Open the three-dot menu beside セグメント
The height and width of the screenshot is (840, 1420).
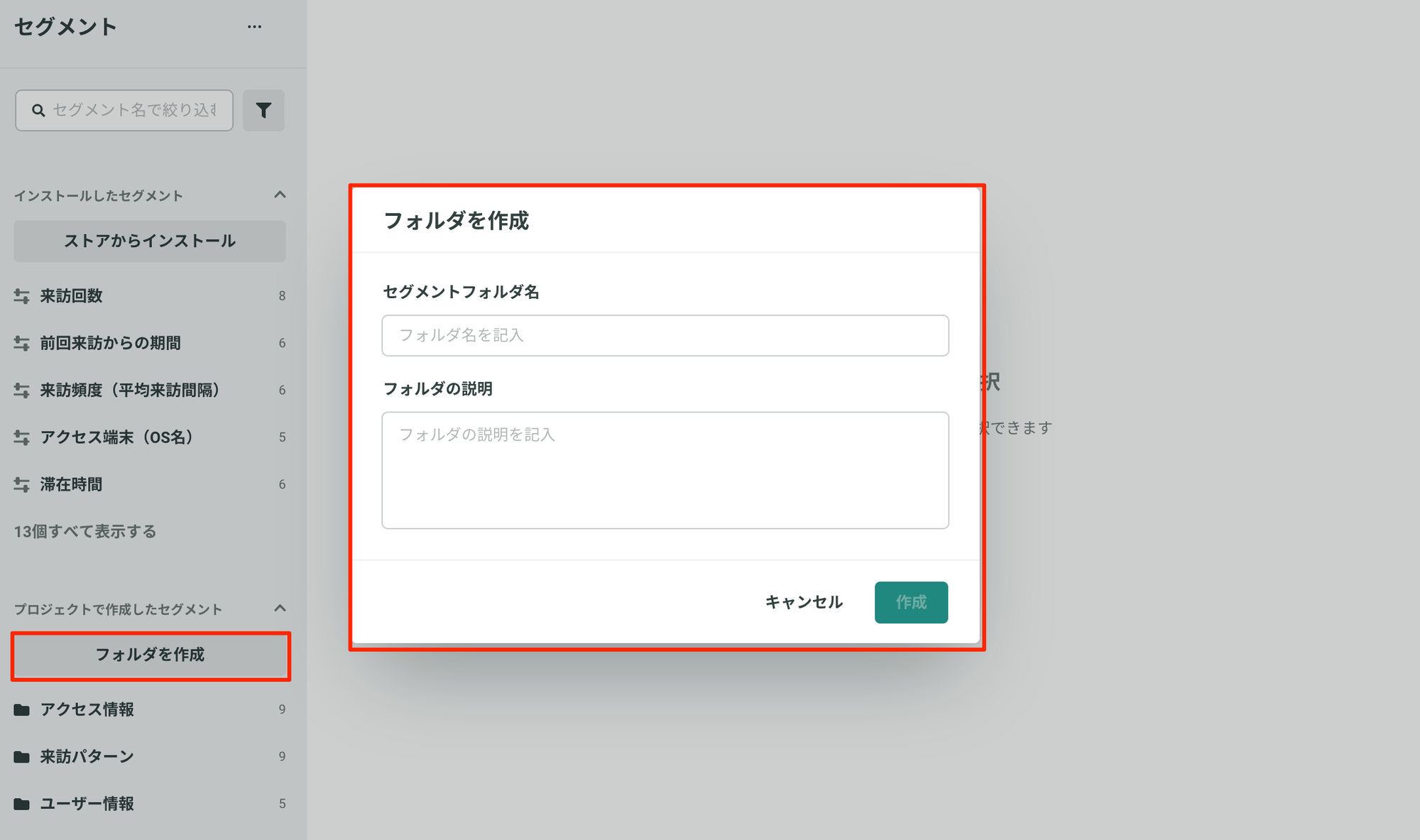[254, 27]
